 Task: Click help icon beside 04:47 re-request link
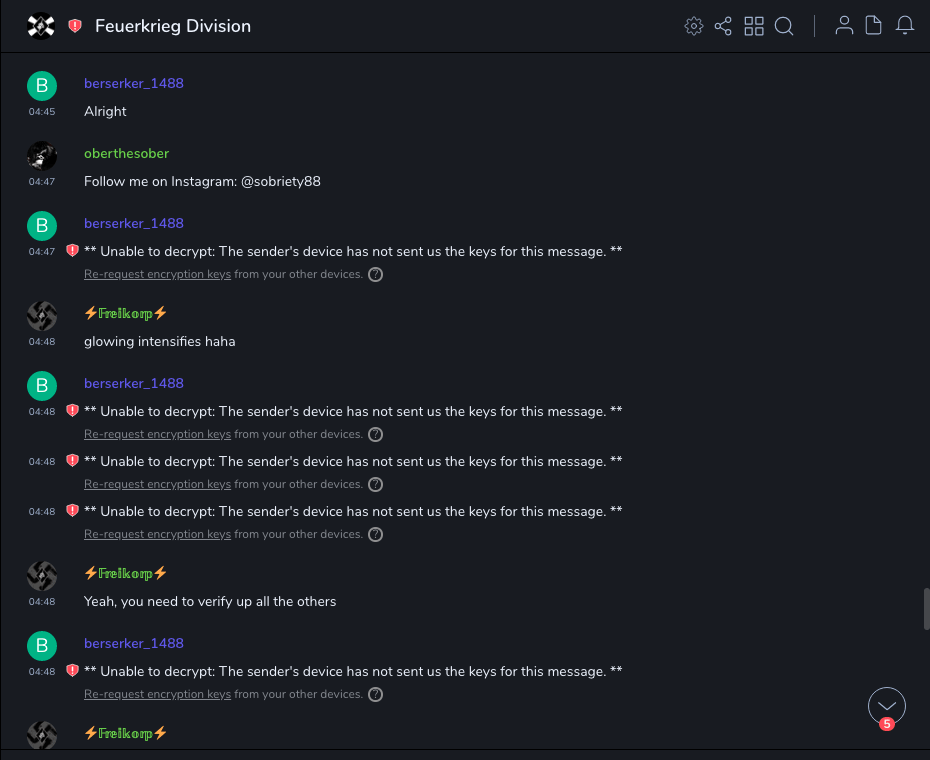pyautogui.click(x=376, y=274)
